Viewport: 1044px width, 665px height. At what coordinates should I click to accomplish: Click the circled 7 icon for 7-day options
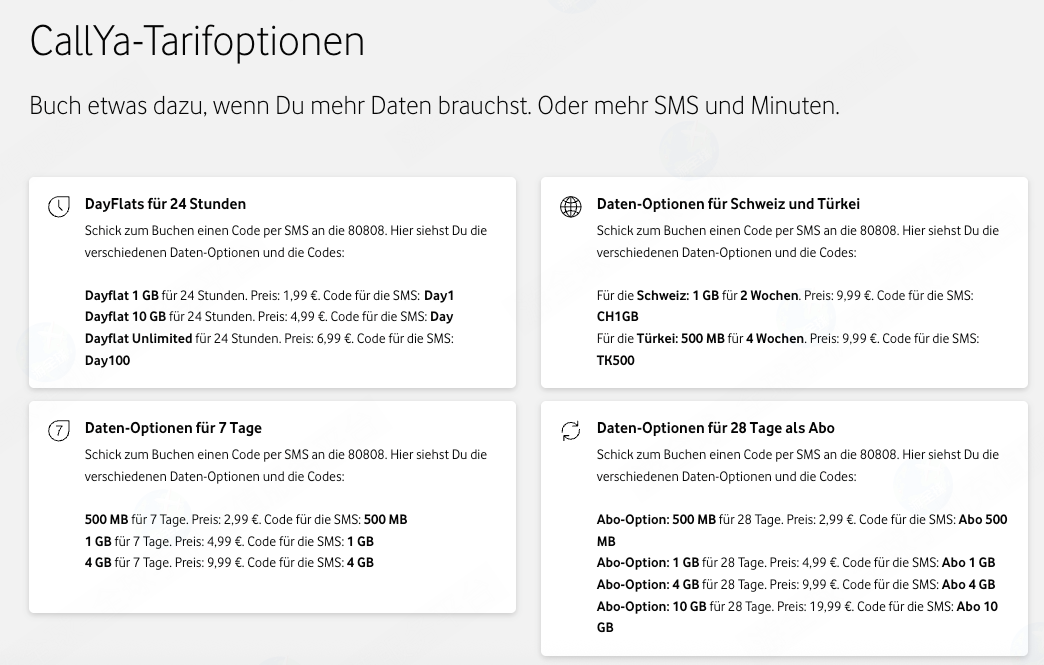pos(59,431)
